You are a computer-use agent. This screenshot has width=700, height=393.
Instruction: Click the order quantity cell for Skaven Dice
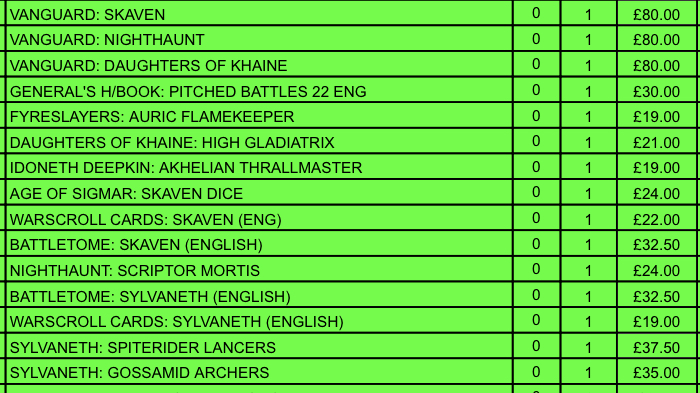[x=536, y=193]
